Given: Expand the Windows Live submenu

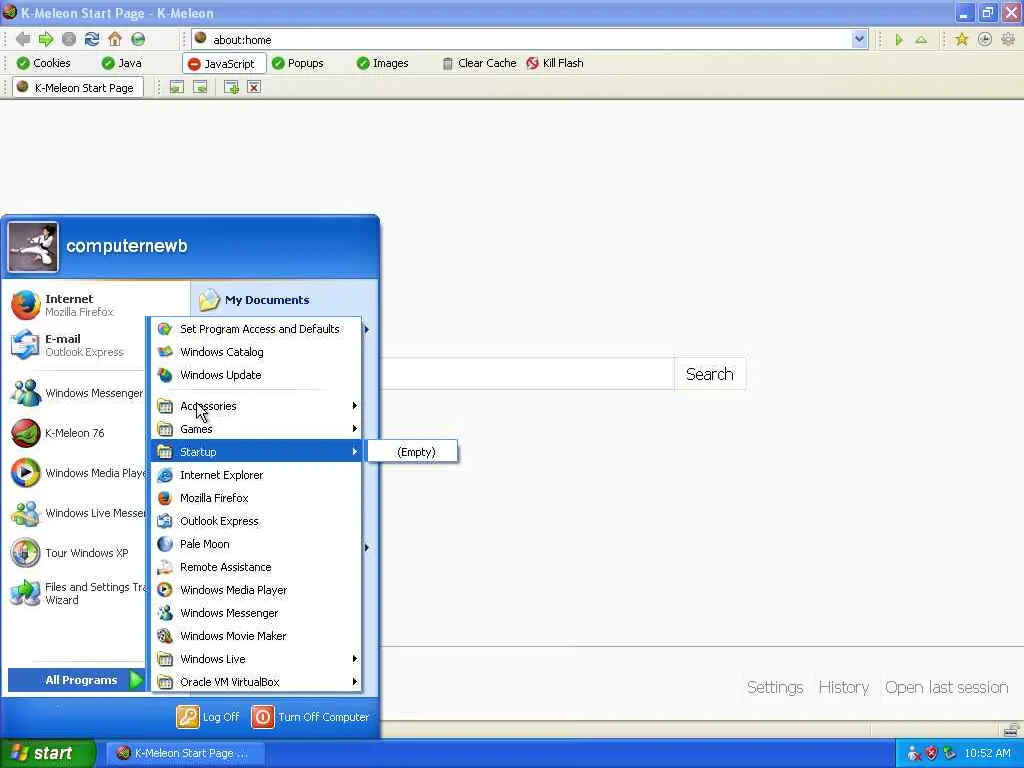Looking at the screenshot, I should [x=256, y=659].
